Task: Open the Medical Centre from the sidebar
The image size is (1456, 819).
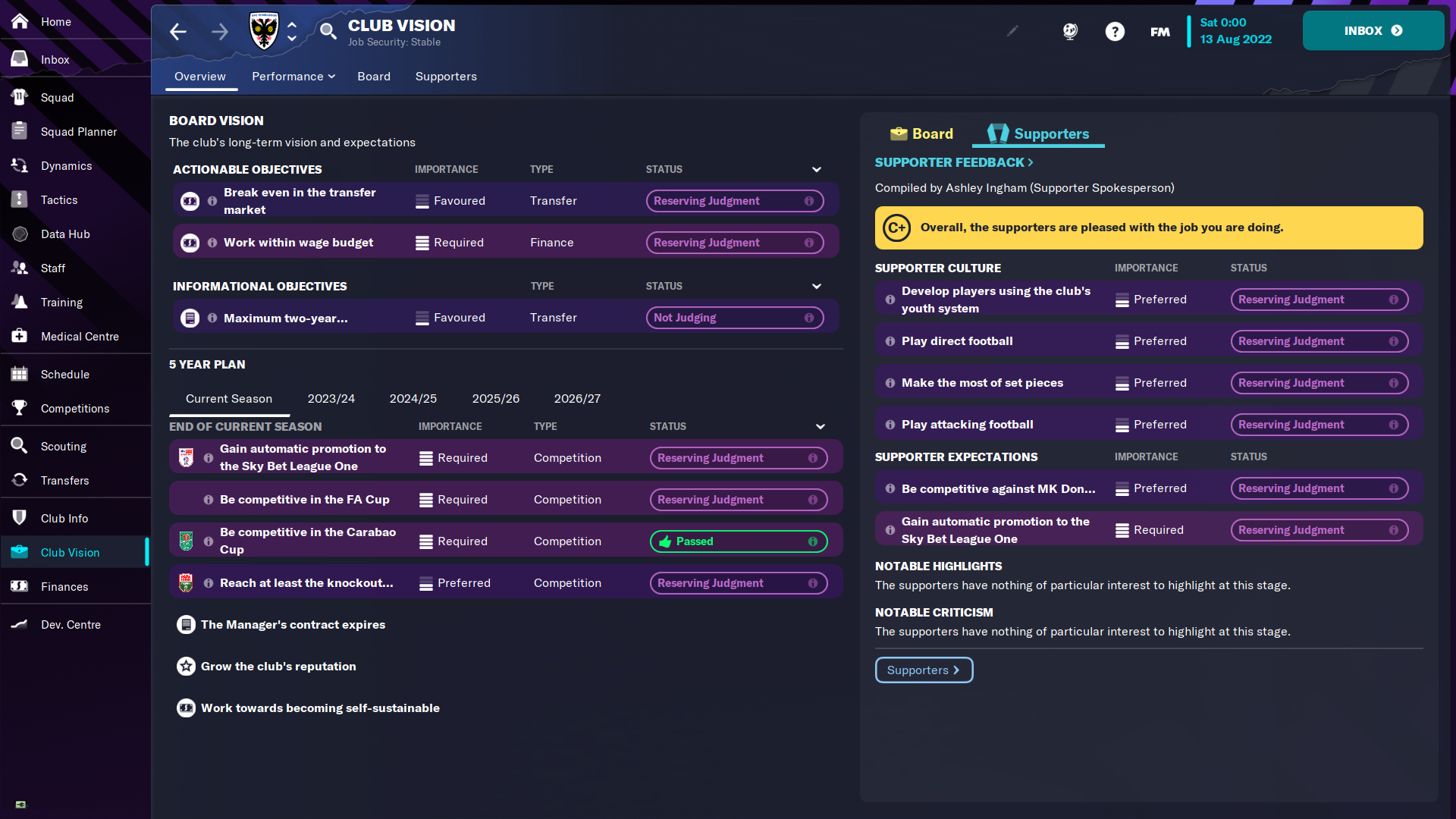Action: point(80,336)
